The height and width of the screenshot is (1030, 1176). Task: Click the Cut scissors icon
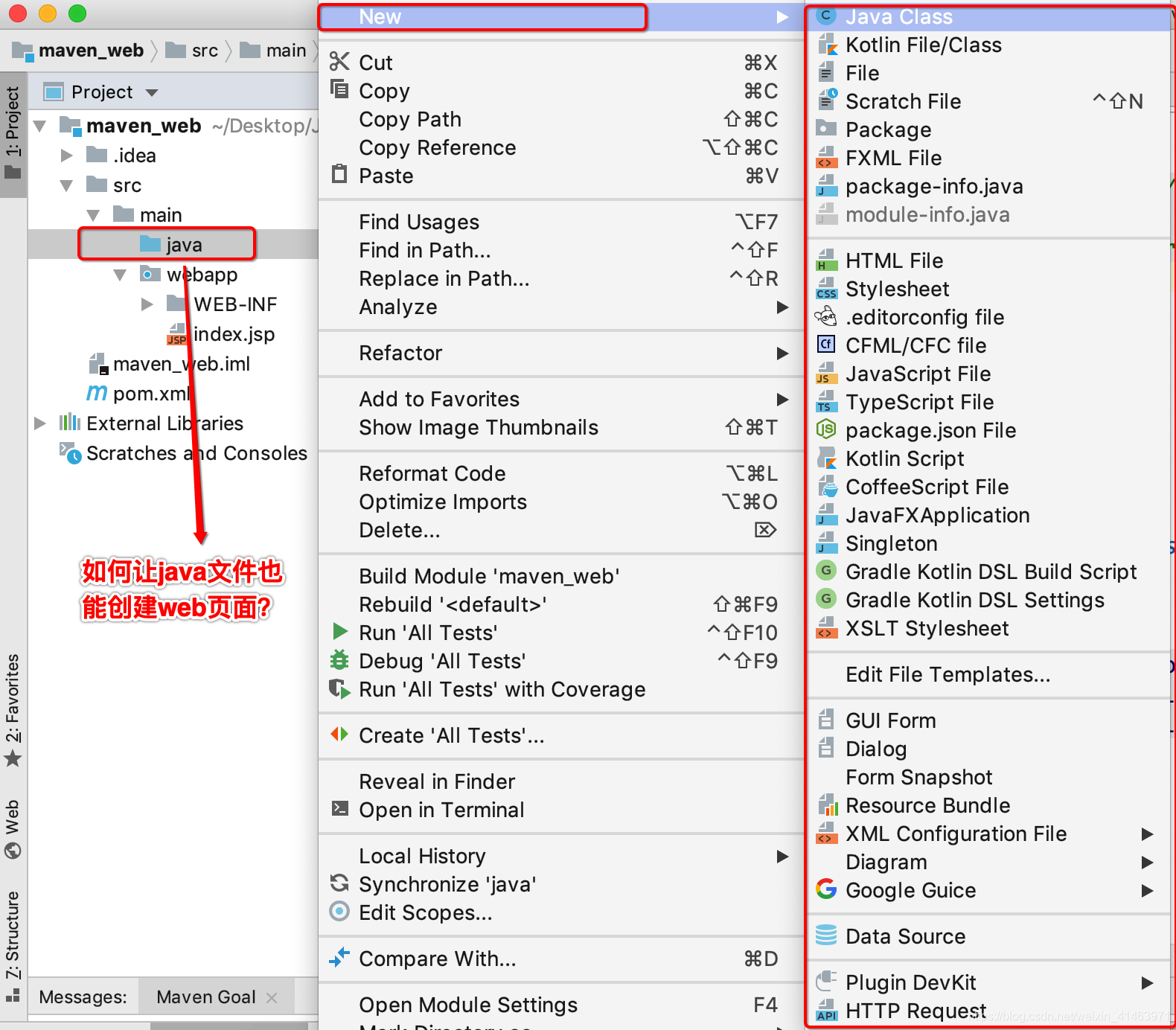tap(339, 62)
